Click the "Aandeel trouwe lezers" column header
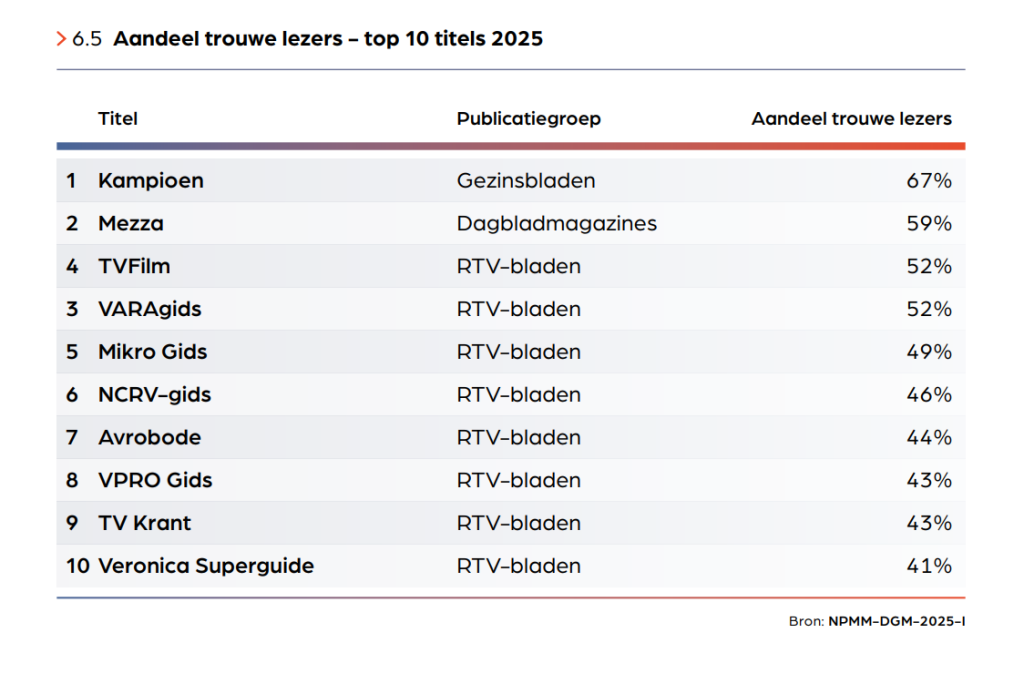This screenshot has width=1024, height=694. pos(851,119)
